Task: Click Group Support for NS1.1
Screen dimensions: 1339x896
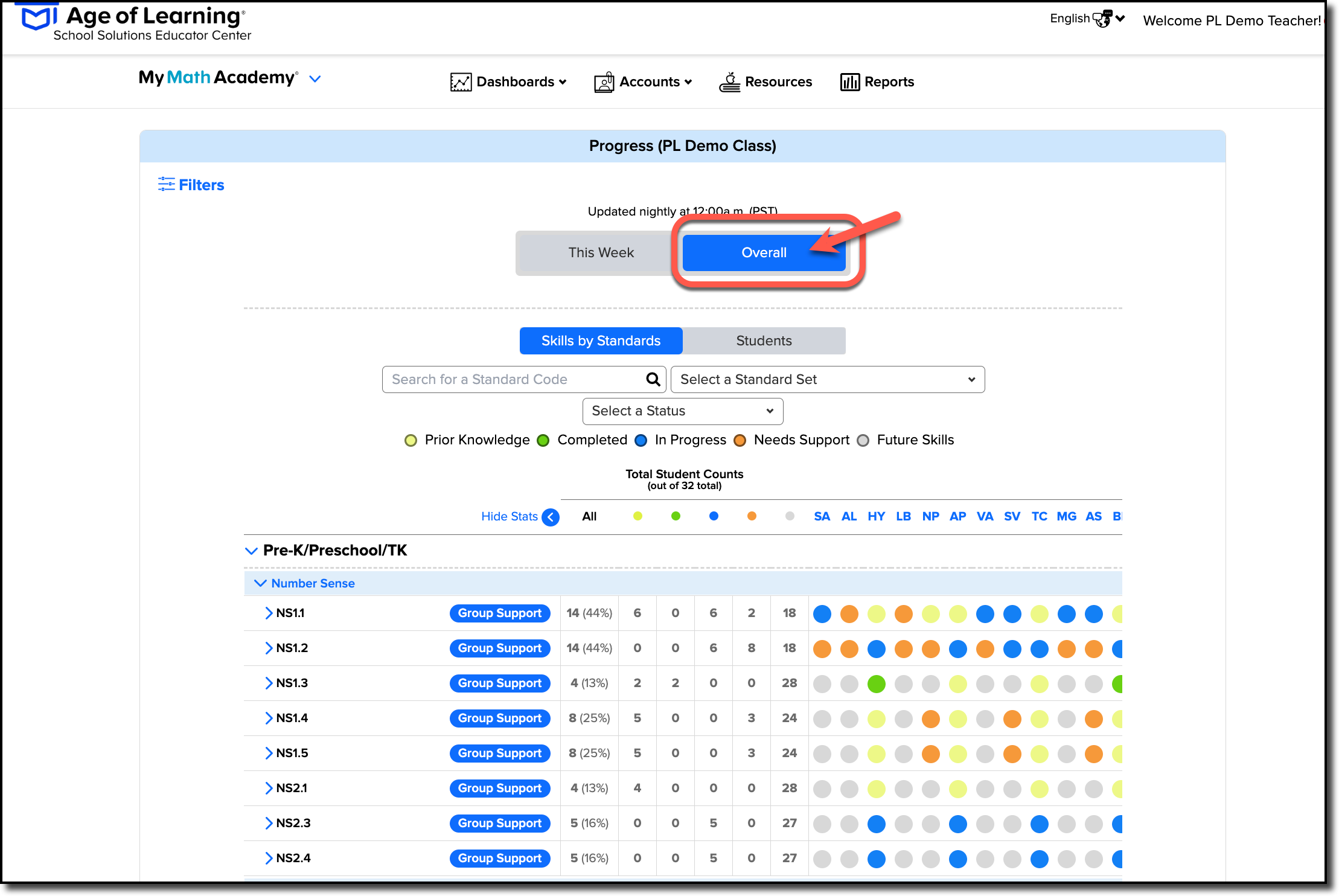Action: click(x=500, y=613)
